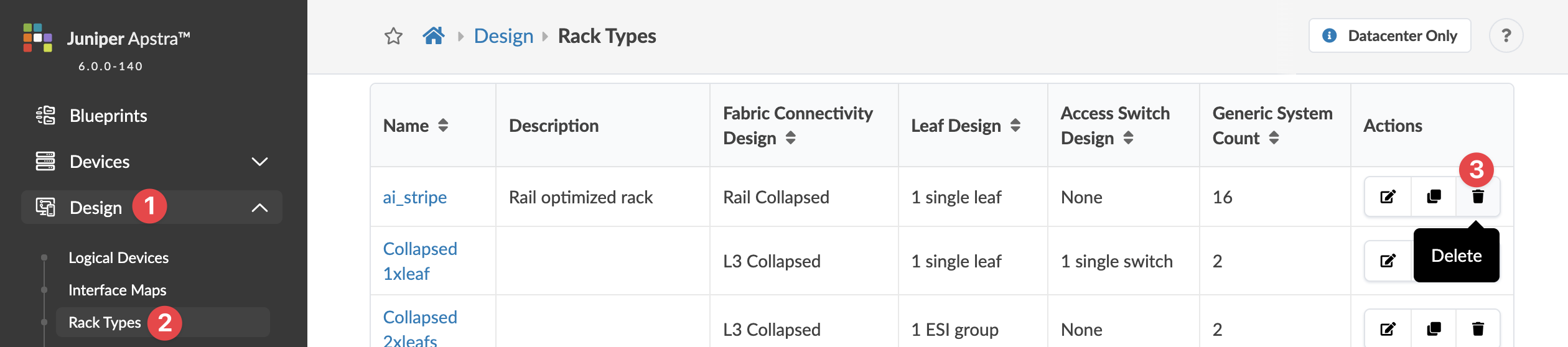Collapse the Design menu section
Screen dimensions: 1568x347
click(259, 208)
